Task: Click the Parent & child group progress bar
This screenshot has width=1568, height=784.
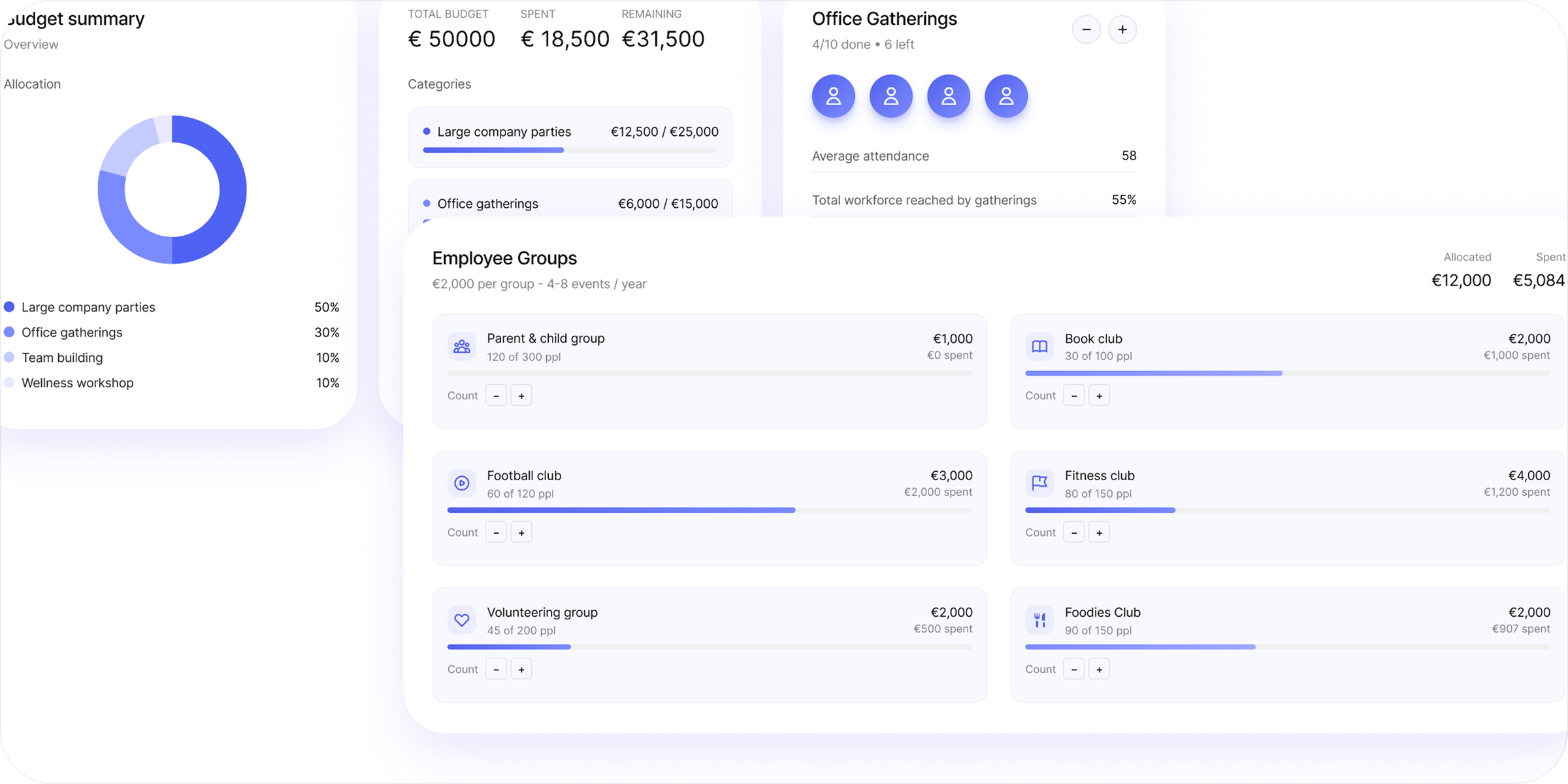Action: click(x=710, y=373)
